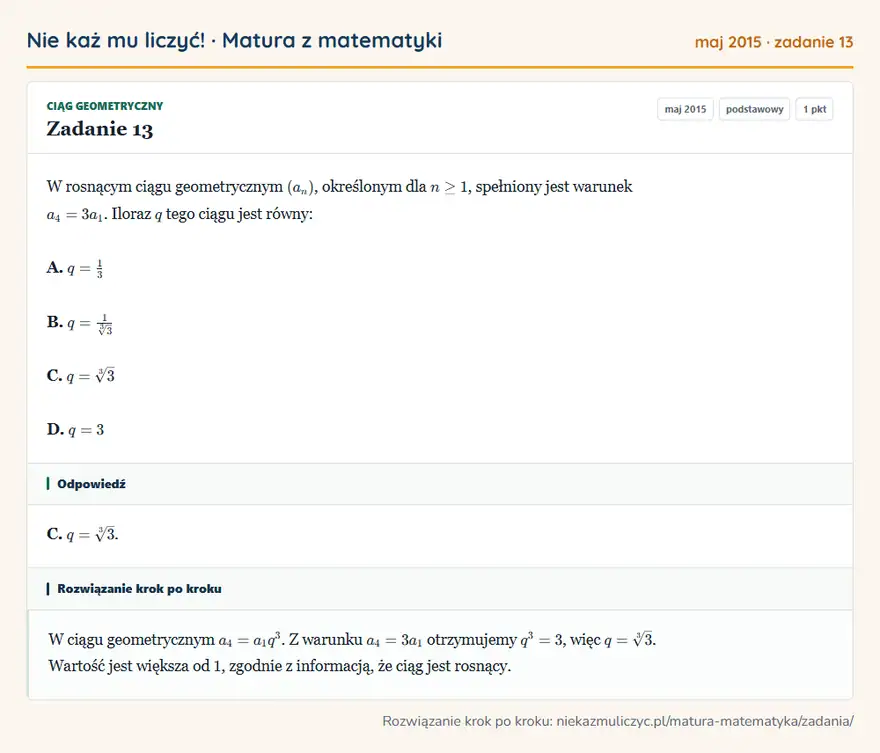Click the 'maj 2015' tag badge
This screenshot has height=753, width=880.
[x=685, y=109]
